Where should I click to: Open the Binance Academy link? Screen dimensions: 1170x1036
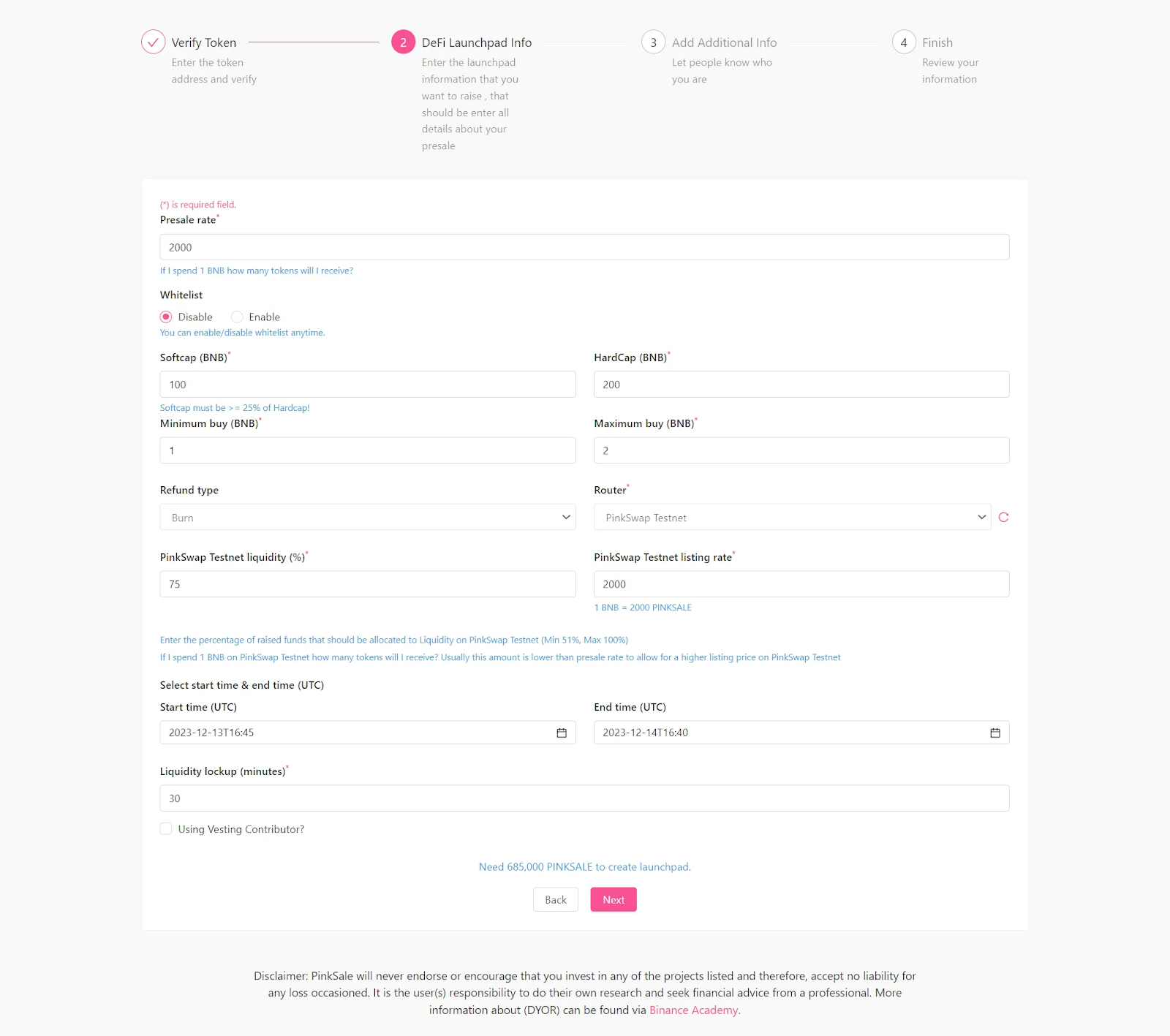(694, 1010)
